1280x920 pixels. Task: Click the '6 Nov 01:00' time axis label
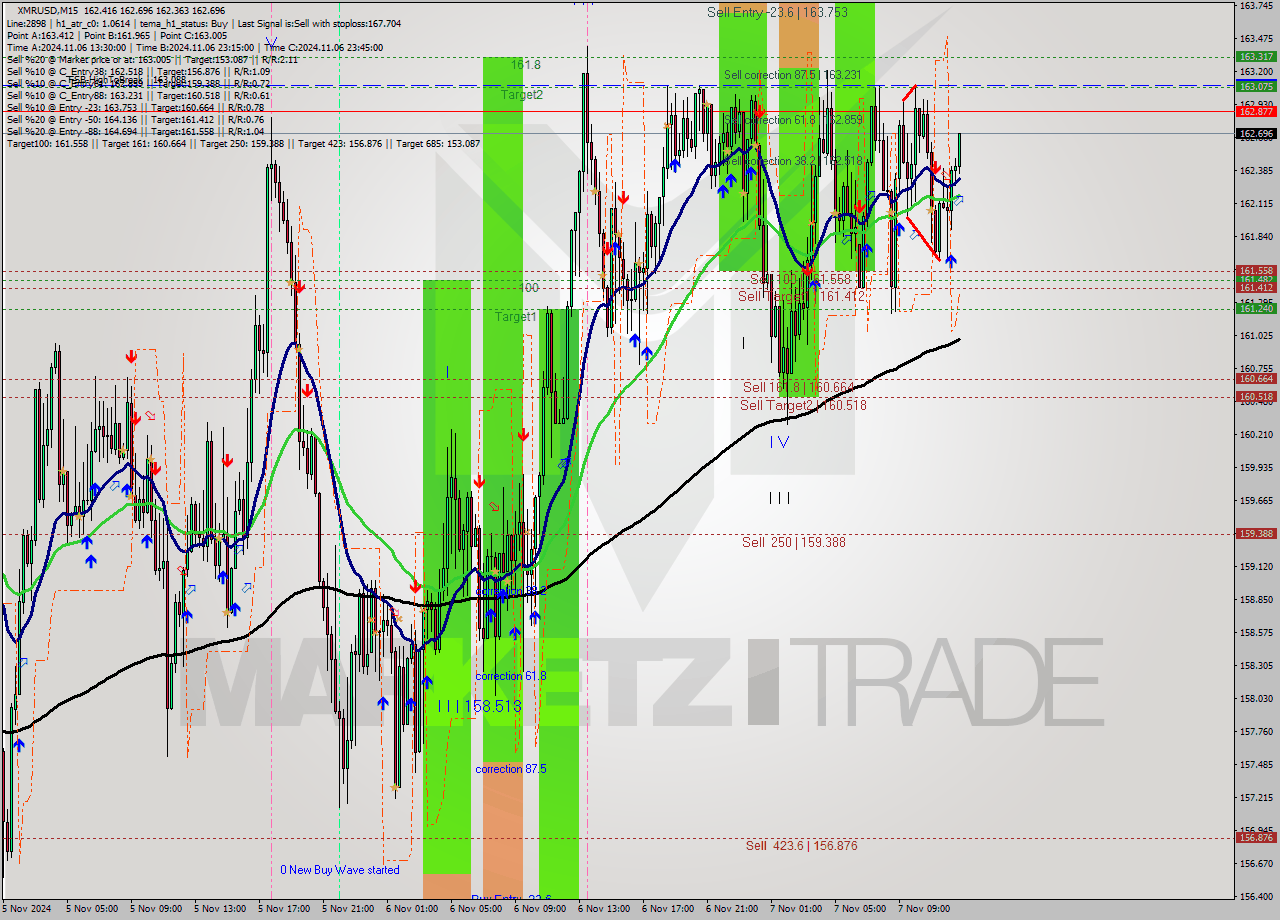pos(411,909)
